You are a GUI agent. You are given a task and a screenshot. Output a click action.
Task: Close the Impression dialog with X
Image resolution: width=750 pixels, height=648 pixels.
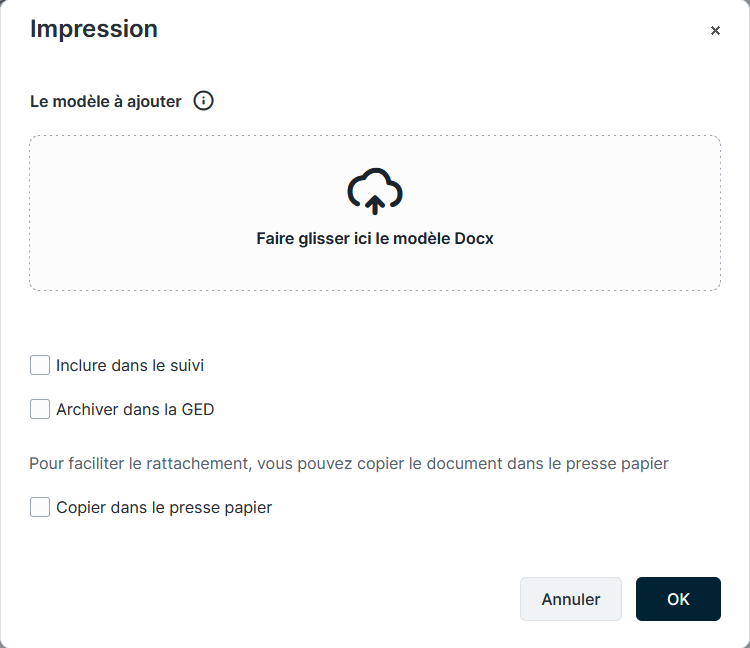pyautogui.click(x=715, y=31)
